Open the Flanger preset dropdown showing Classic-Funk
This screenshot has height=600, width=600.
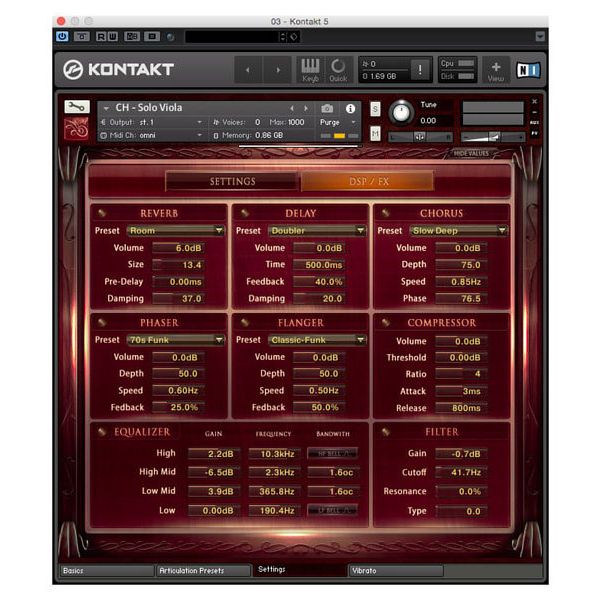pyautogui.click(x=317, y=340)
